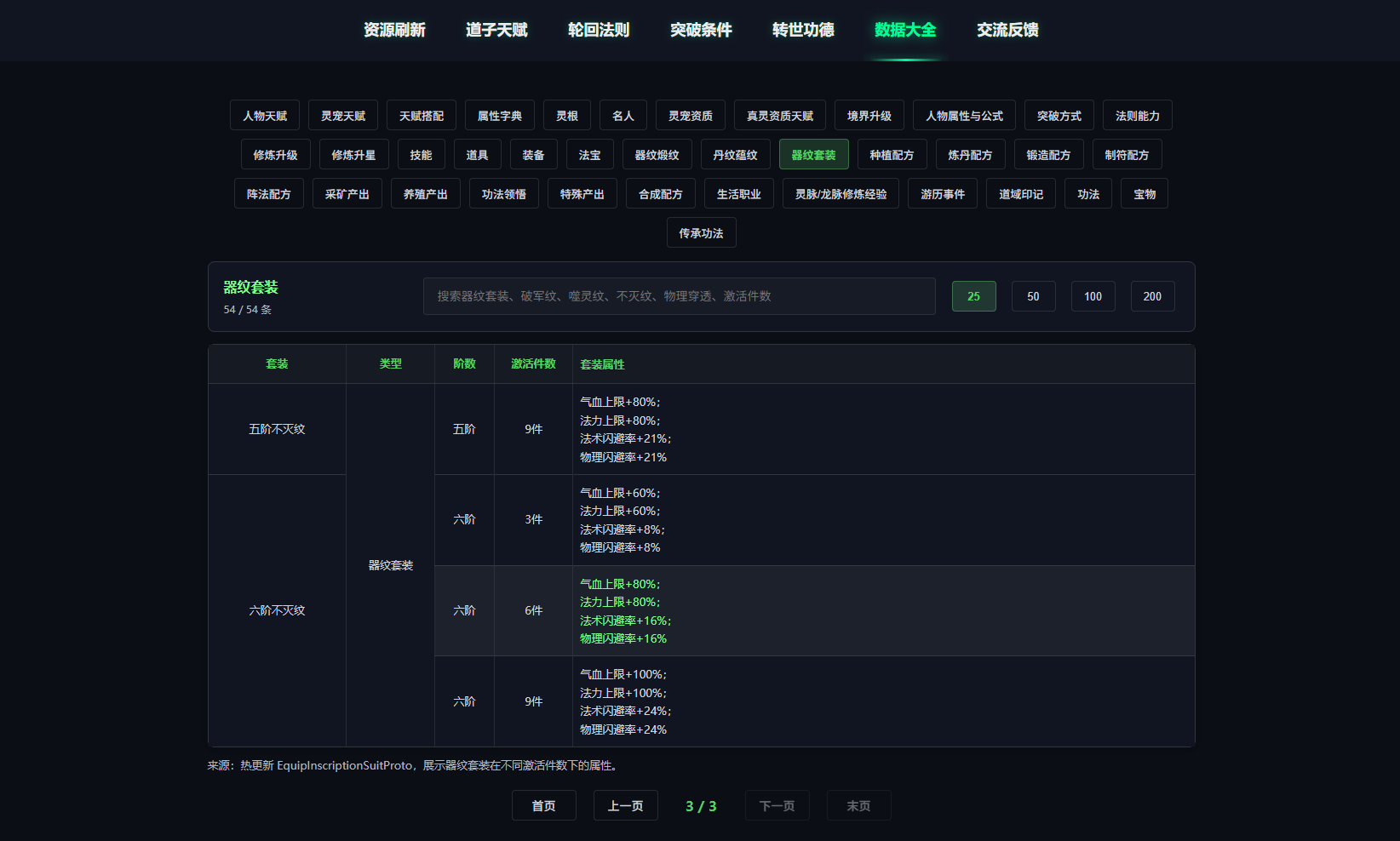1400x841 pixels.
Task: Open the 生活职业 category
Action: (739, 194)
